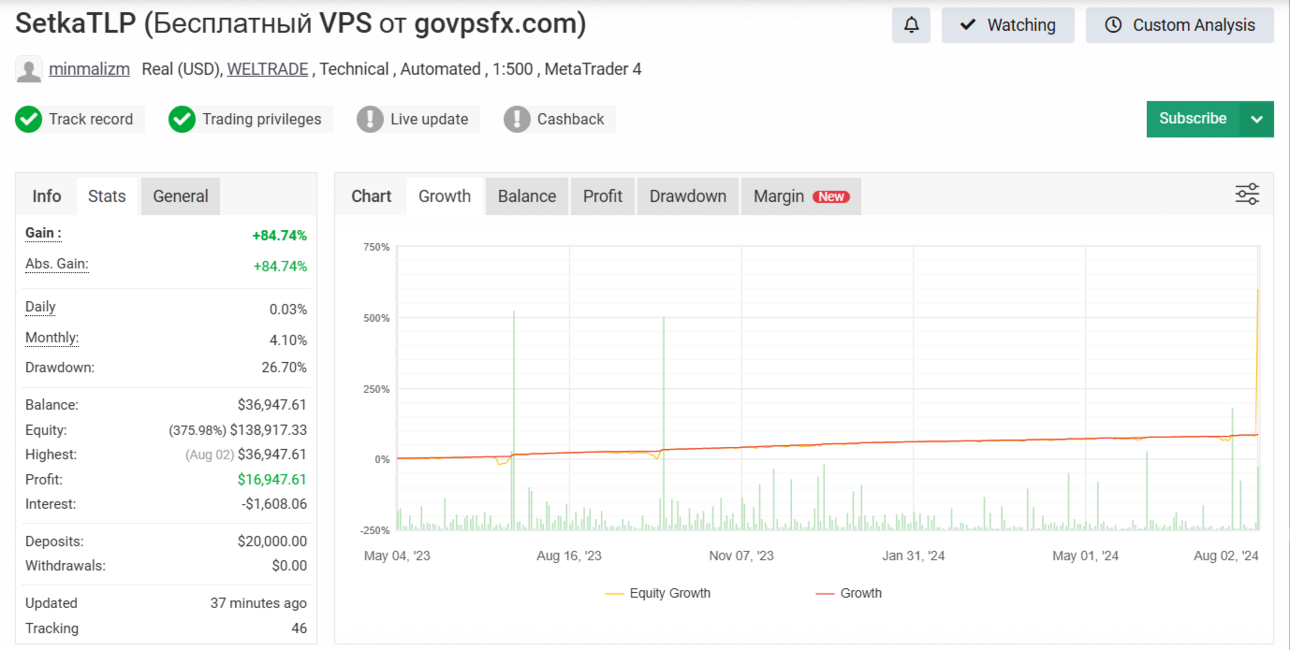Click the Live update badge label
The image size is (1290, 650).
coord(430,119)
